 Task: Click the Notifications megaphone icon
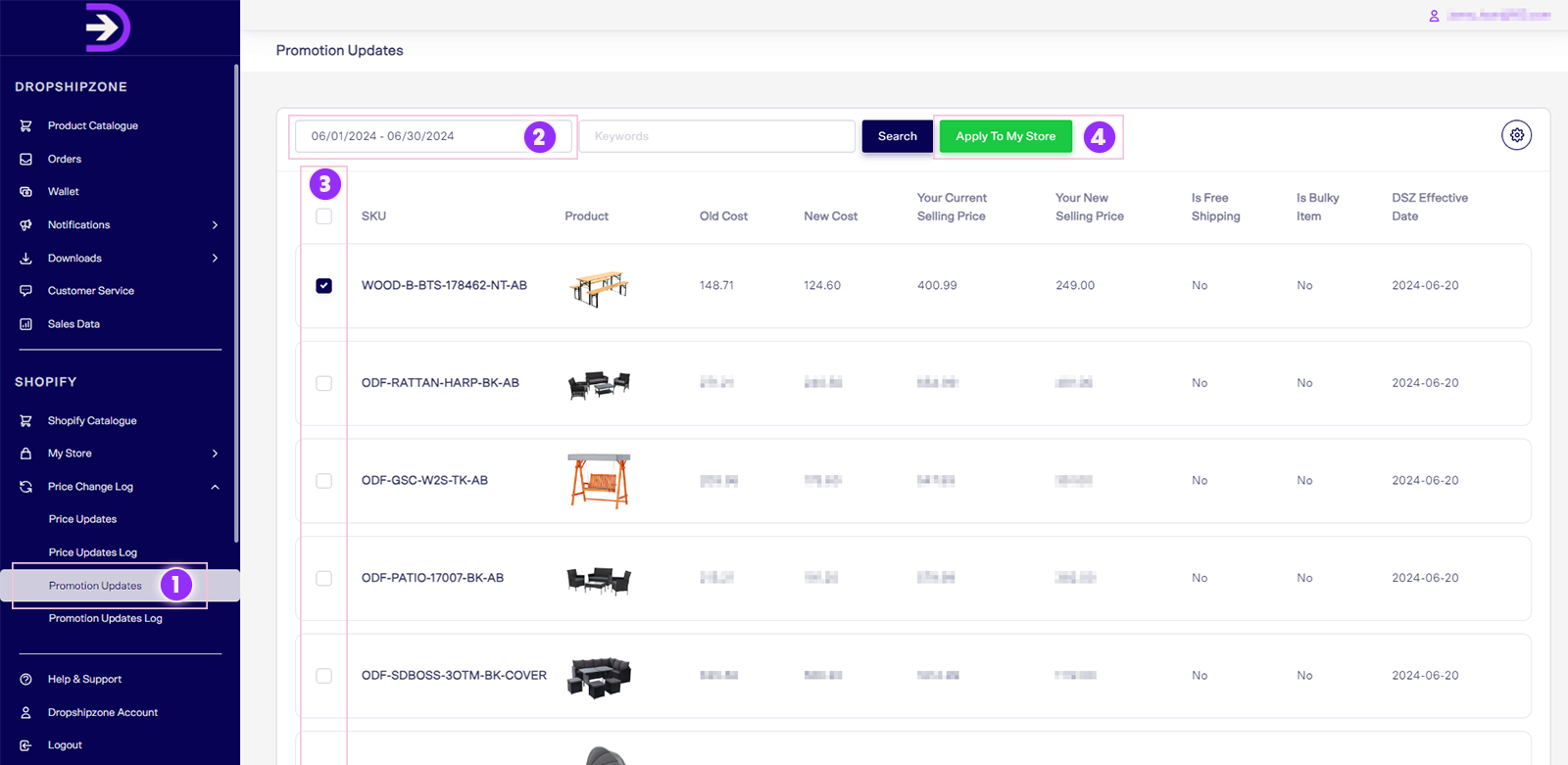pyautogui.click(x=26, y=225)
